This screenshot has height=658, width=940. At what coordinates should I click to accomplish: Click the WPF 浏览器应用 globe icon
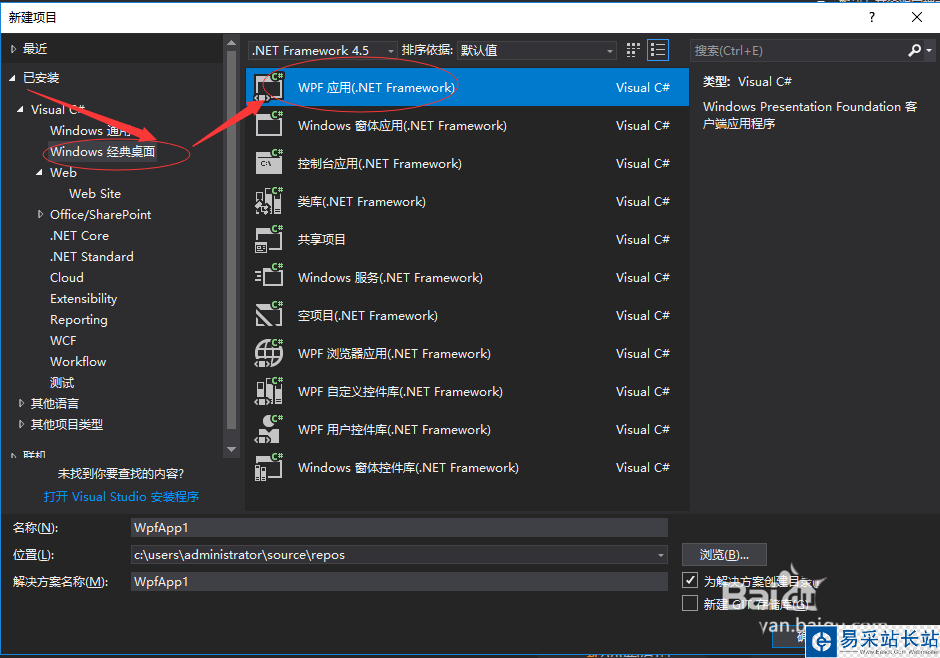click(x=269, y=353)
